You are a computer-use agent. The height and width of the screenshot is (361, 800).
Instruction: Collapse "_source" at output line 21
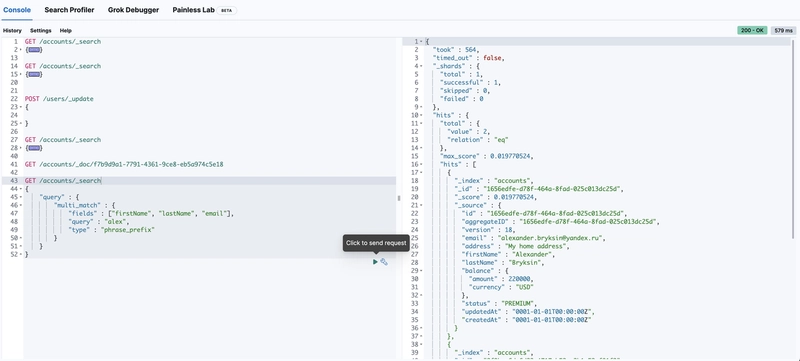click(421, 205)
